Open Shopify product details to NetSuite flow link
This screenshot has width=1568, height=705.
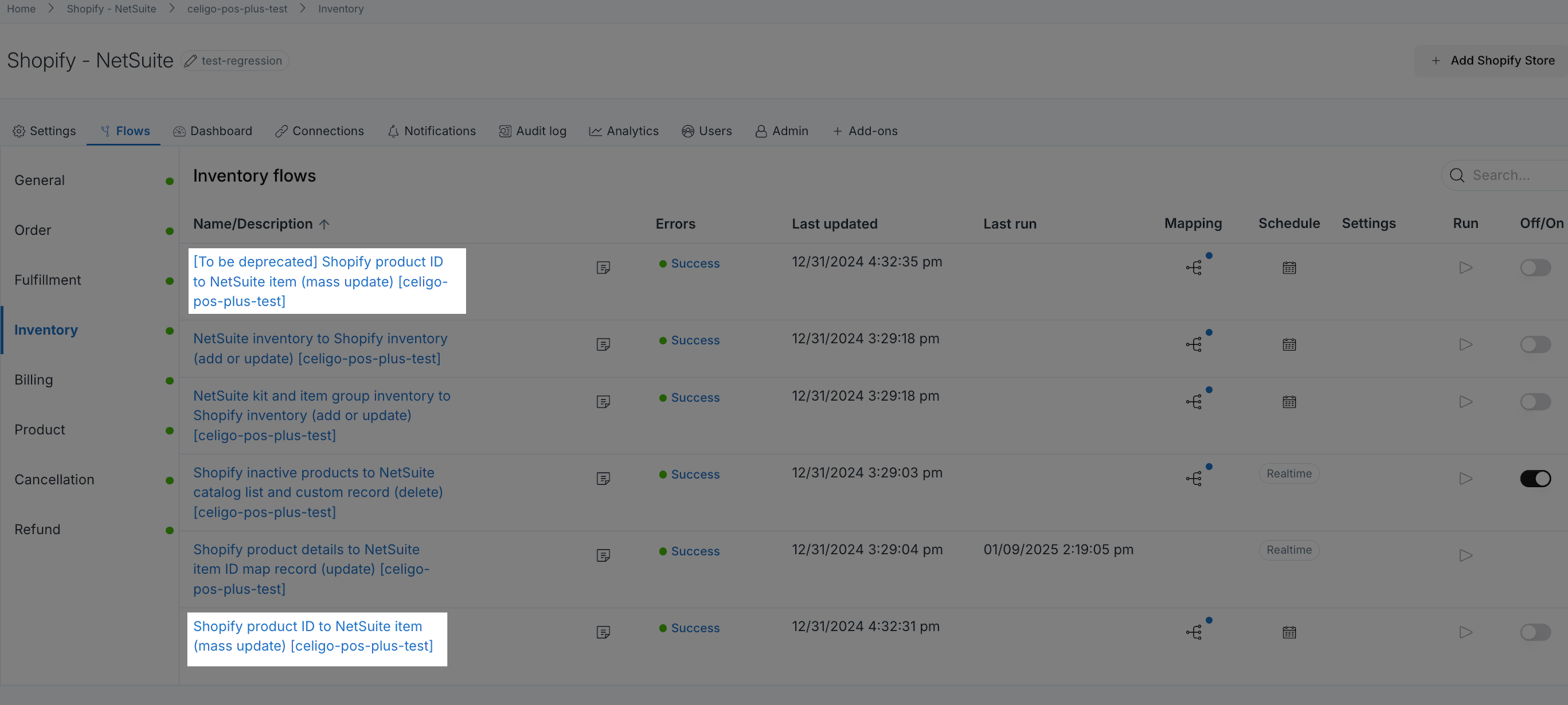[x=311, y=569]
